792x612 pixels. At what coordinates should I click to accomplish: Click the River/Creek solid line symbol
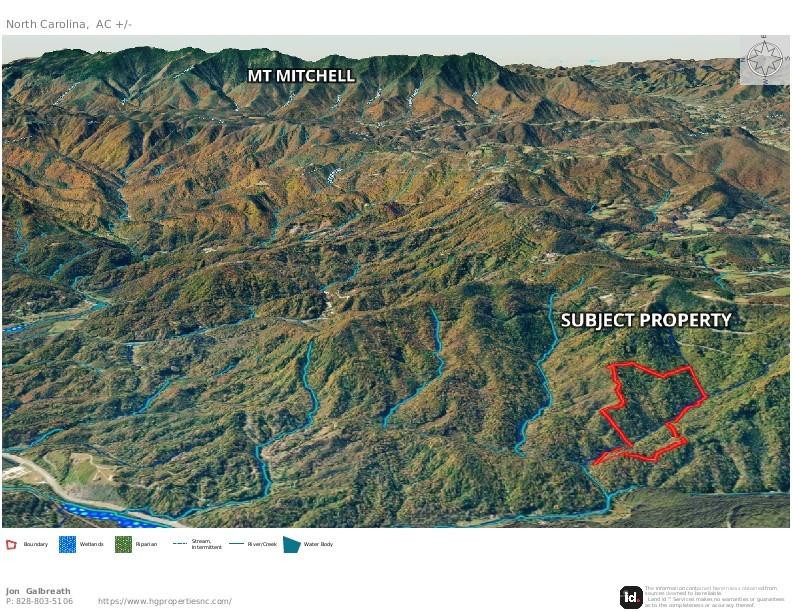[236, 544]
